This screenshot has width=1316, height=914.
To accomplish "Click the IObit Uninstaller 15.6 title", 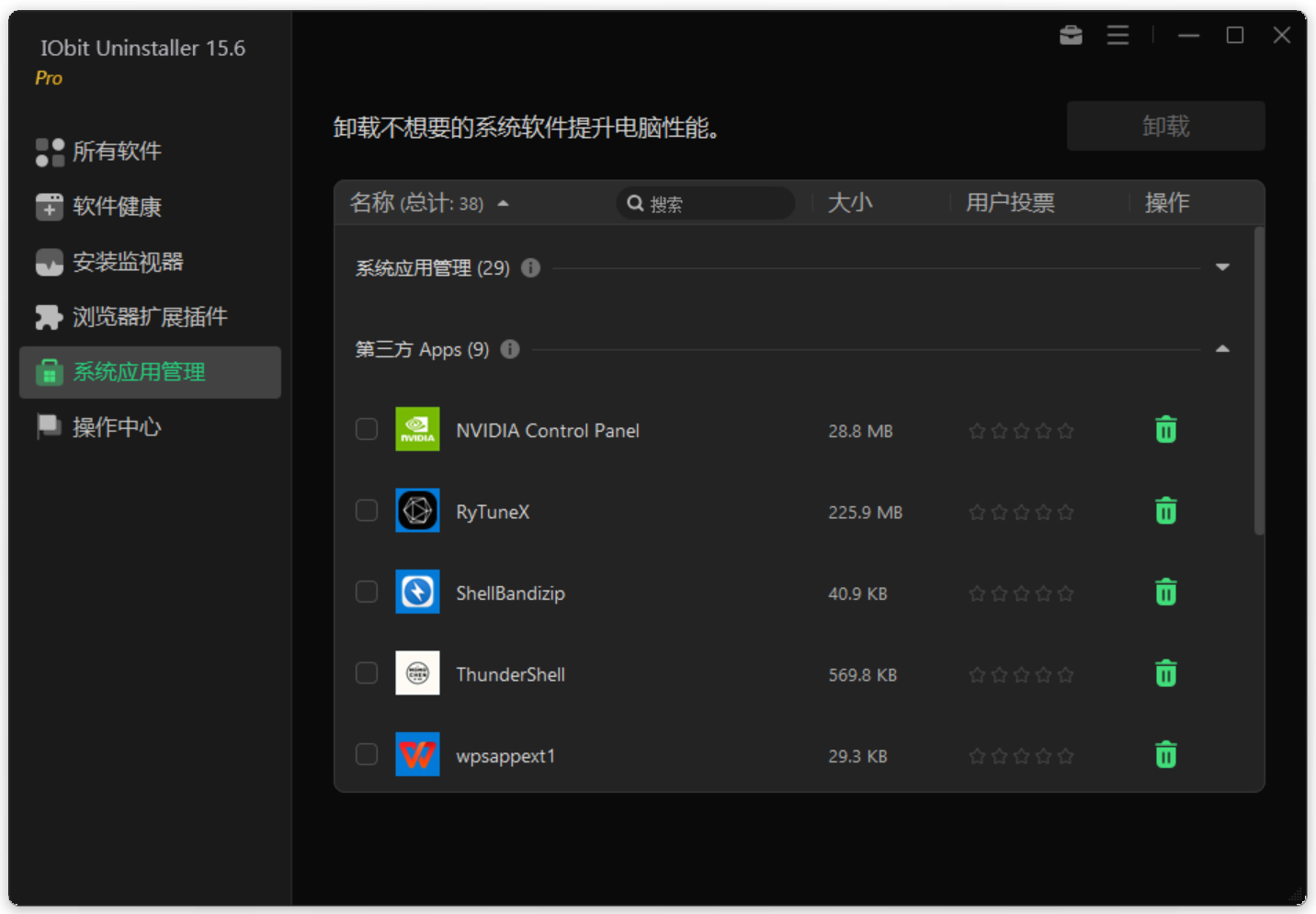I will (142, 48).
